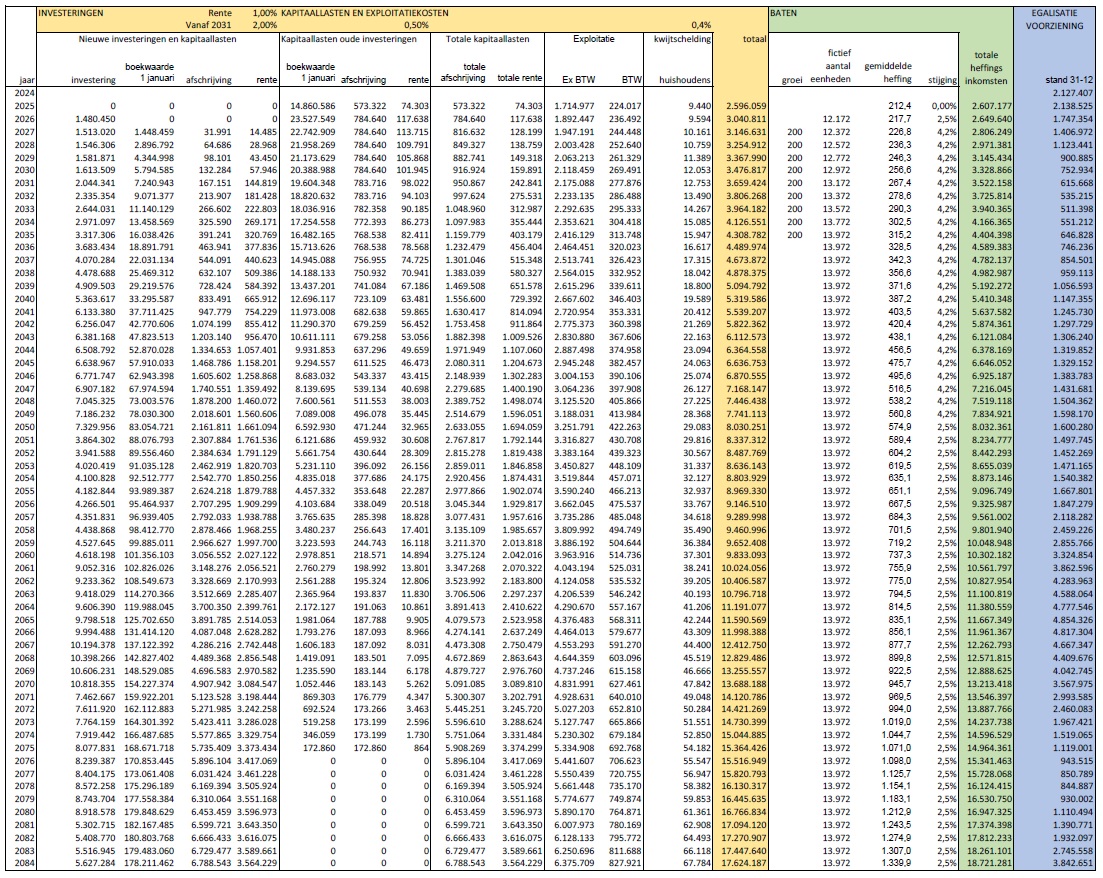The image size is (1103, 878).
Task: Click year 2084 in the jaar column
Action: [24, 863]
